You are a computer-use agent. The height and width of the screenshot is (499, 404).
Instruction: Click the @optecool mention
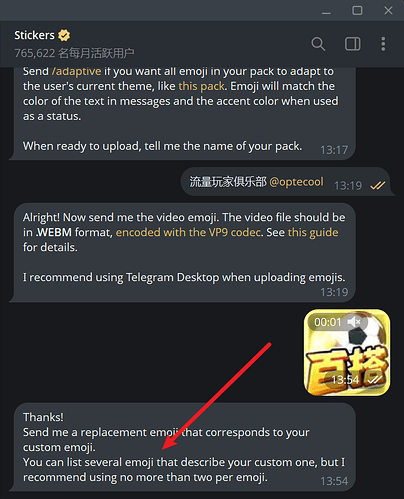tap(296, 182)
